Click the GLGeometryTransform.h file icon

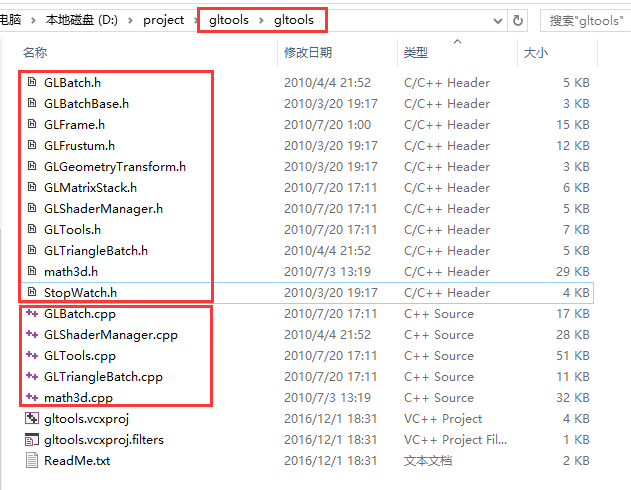tap(32, 166)
